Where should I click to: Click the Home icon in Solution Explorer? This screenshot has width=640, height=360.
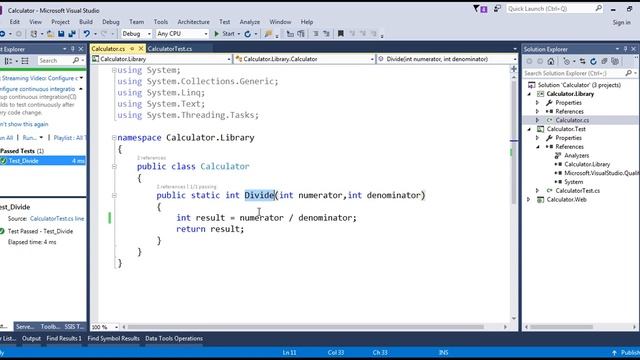[551, 62]
